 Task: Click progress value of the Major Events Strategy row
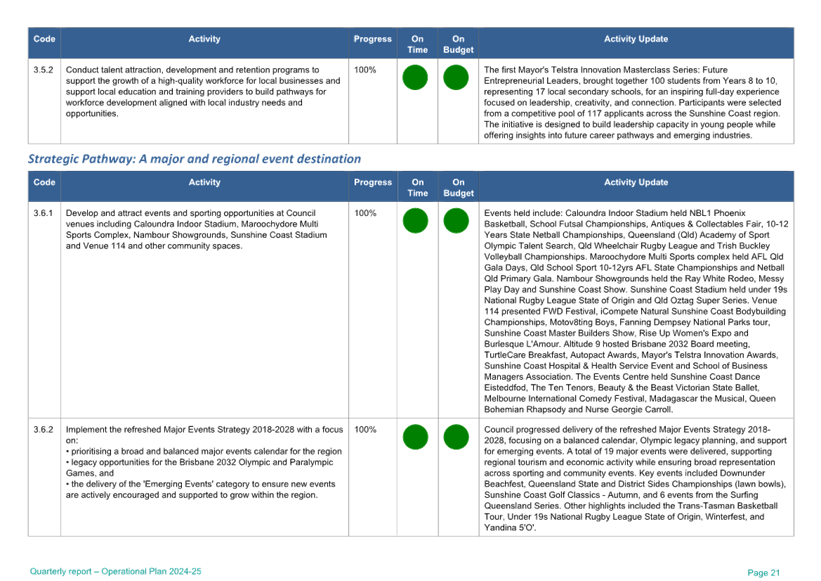coord(364,429)
